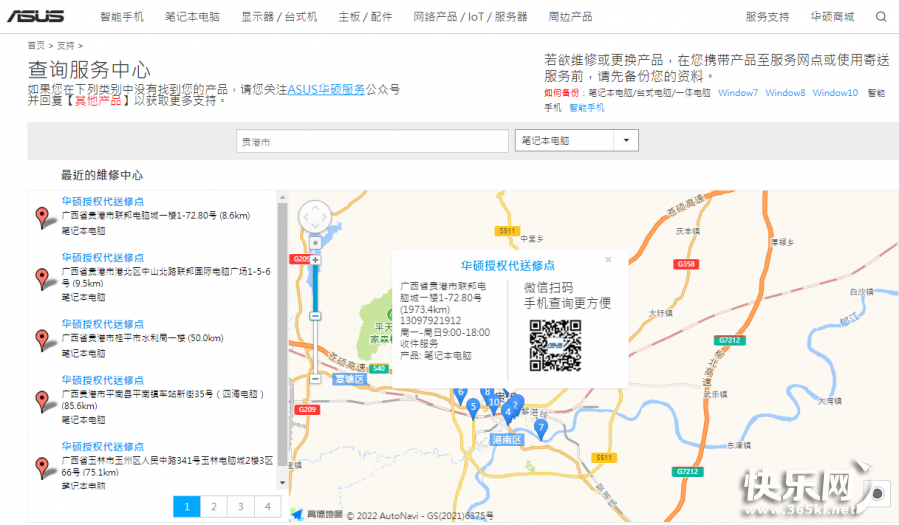Open first result titled 华硕授权代送修点 (8.6km)
899x525 pixels.
(103, 201)
